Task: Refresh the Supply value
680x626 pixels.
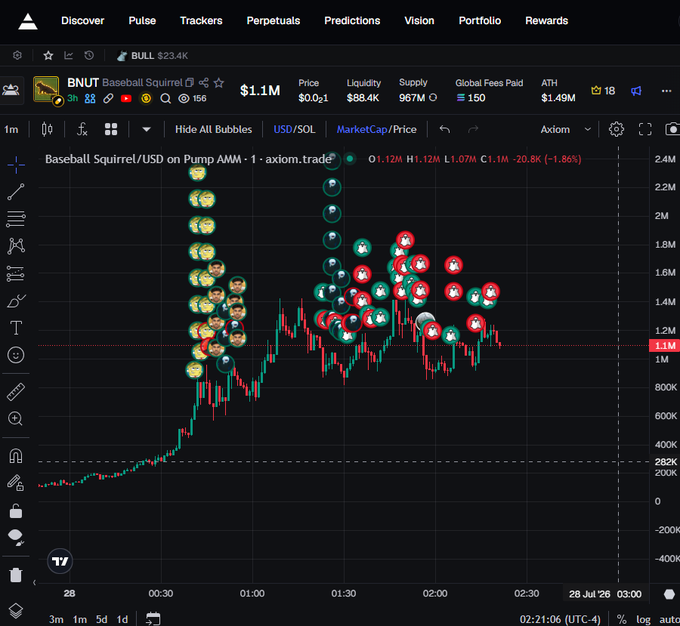Action: click(x=433, y=98)
